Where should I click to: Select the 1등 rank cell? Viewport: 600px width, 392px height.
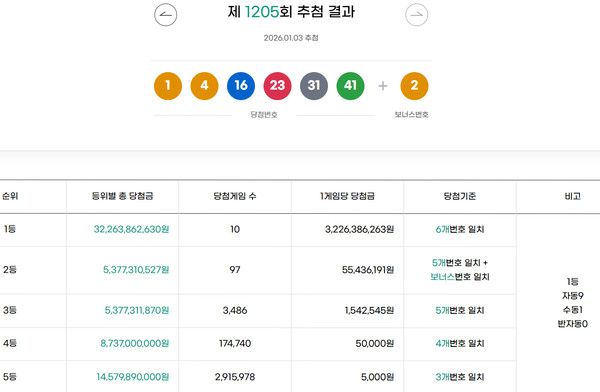pyautogui.click(x=10, y=229)
